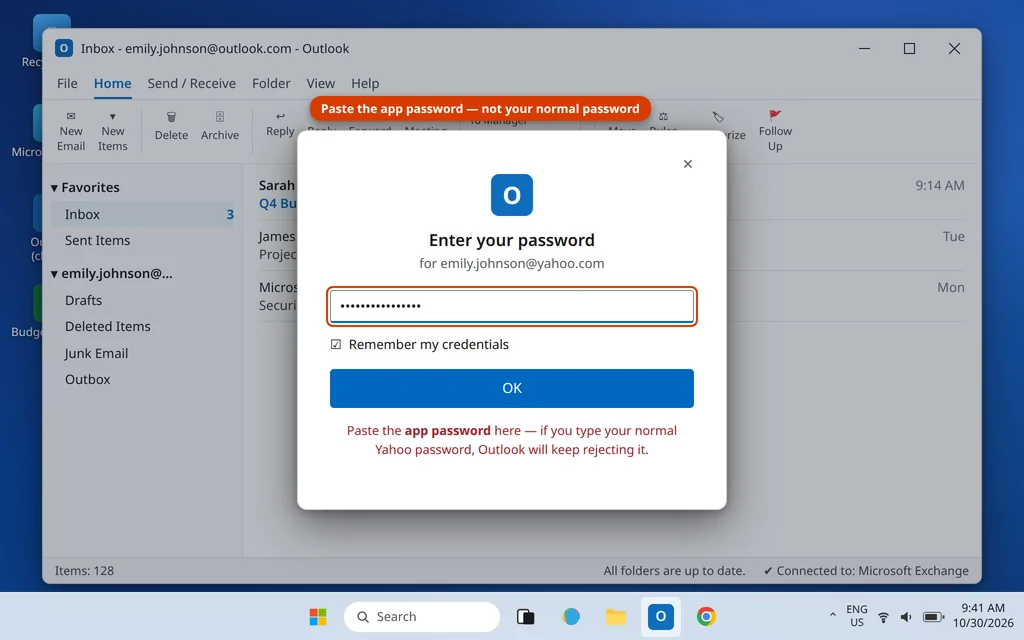This screenshot has height=640, width=1024.
Task: Click the Delete trash icon in the ribbon
Action: point(171,117)
